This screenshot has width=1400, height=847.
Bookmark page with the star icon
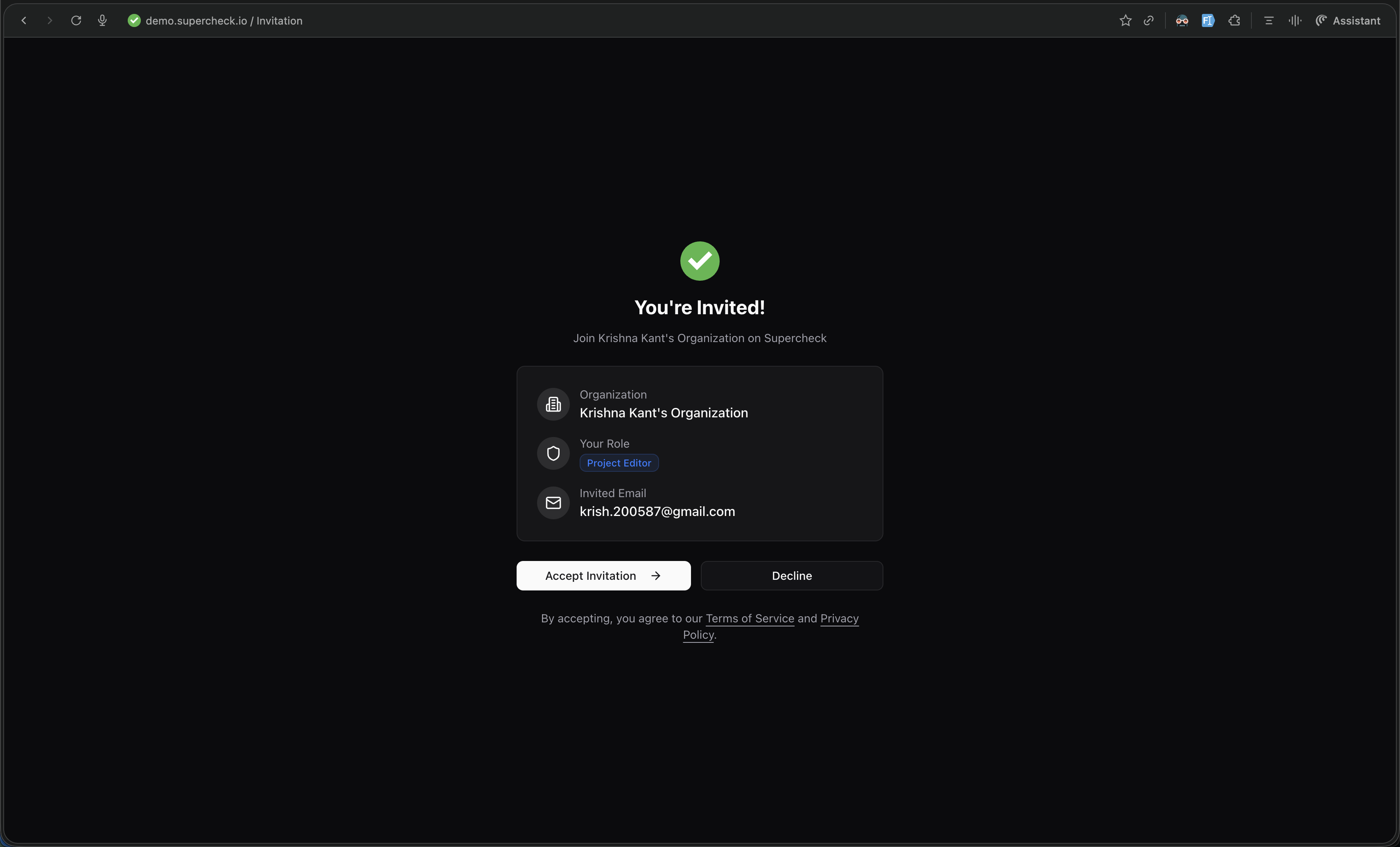(x=1125, y=20)
